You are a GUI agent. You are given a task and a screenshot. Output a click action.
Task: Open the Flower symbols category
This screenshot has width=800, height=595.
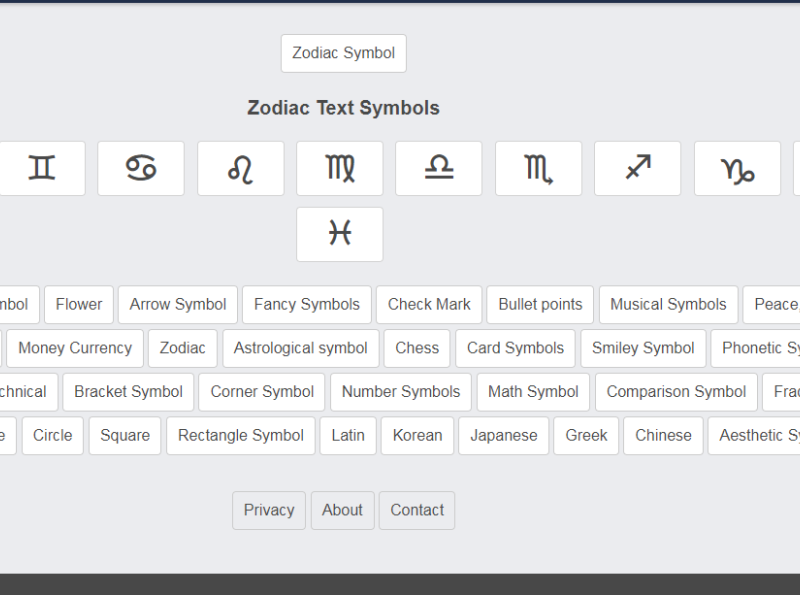[x=78, y=304]
